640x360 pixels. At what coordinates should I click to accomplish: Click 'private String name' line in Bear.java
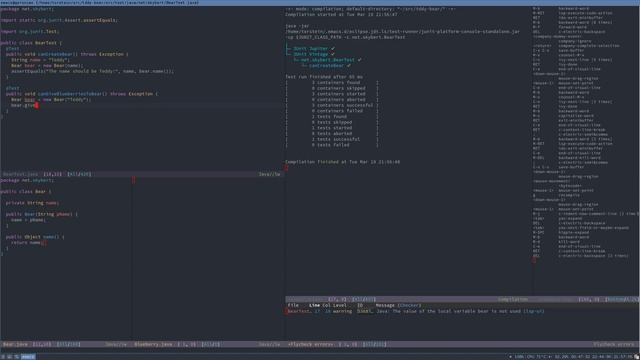click(x=33, y=203)
